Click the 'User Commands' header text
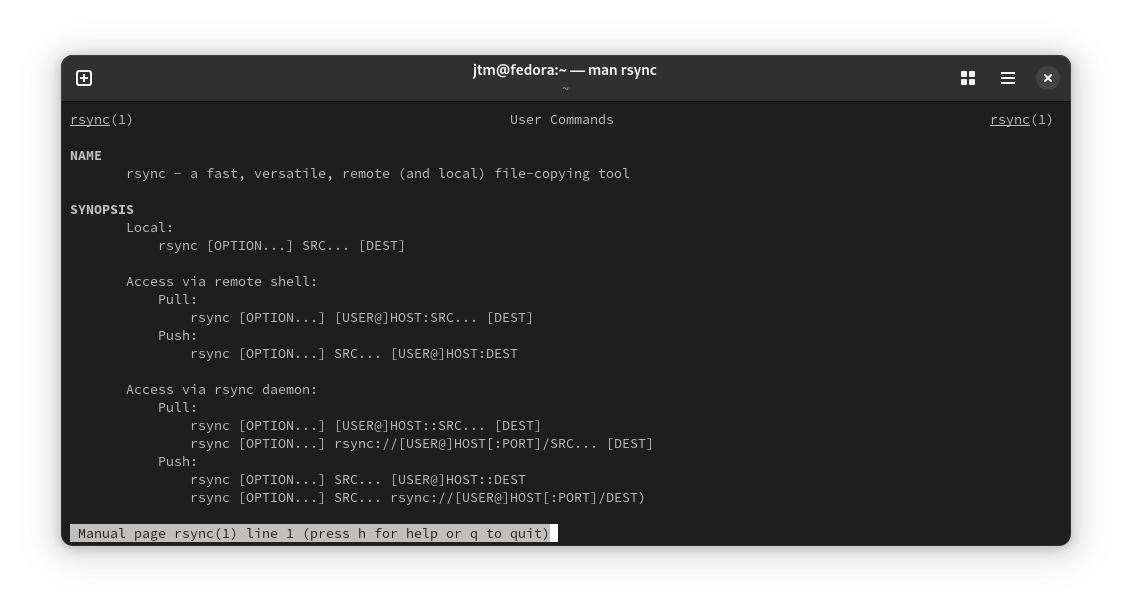Screen dimensions: 1132x613 point(562,120)
